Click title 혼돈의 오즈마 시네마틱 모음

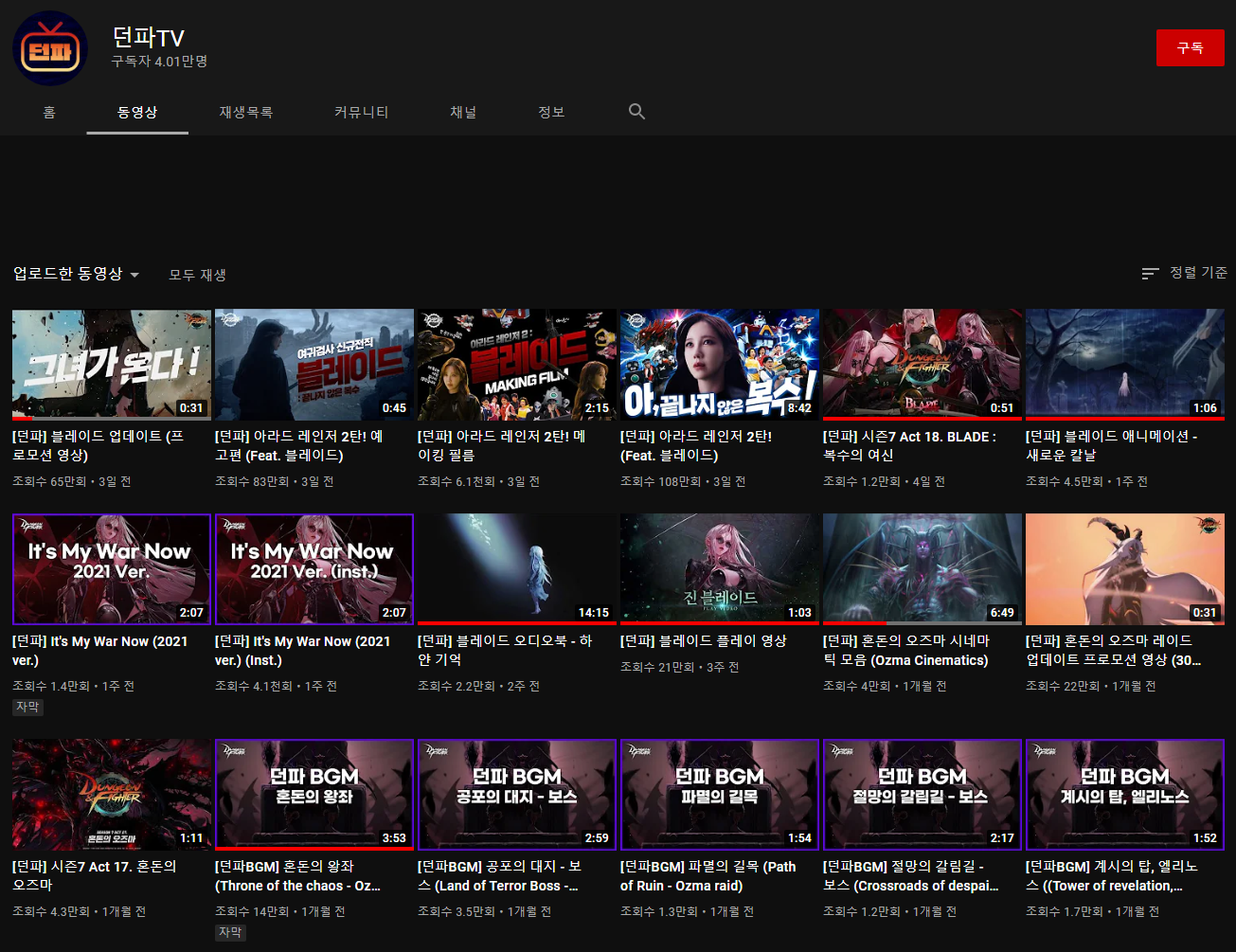906,651
